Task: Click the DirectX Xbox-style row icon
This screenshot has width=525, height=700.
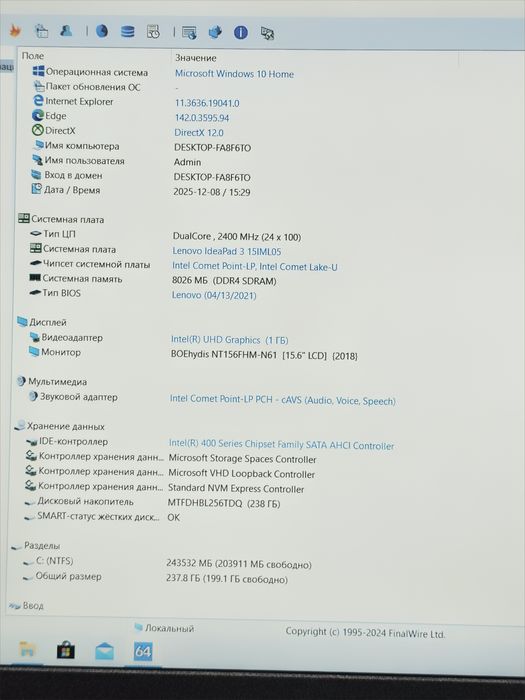Action: (x=38, y=130)
